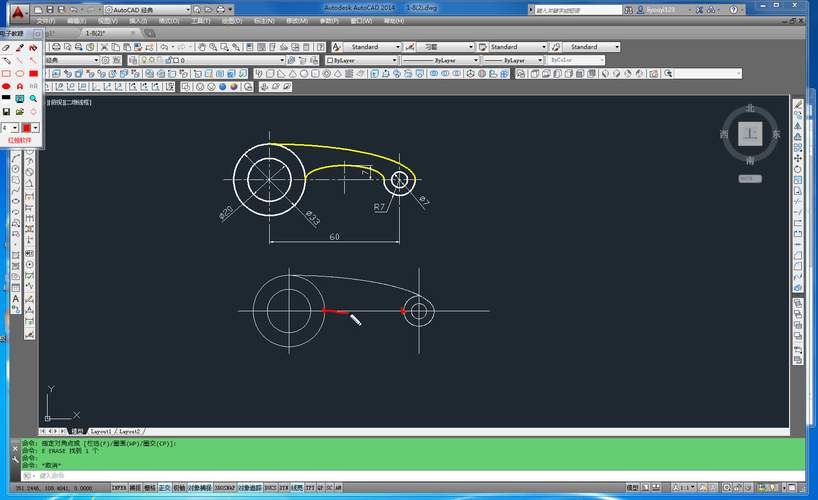Toggle 栅格 grid display in status bar
The image size is (818, 500).
tap(150, 487)
